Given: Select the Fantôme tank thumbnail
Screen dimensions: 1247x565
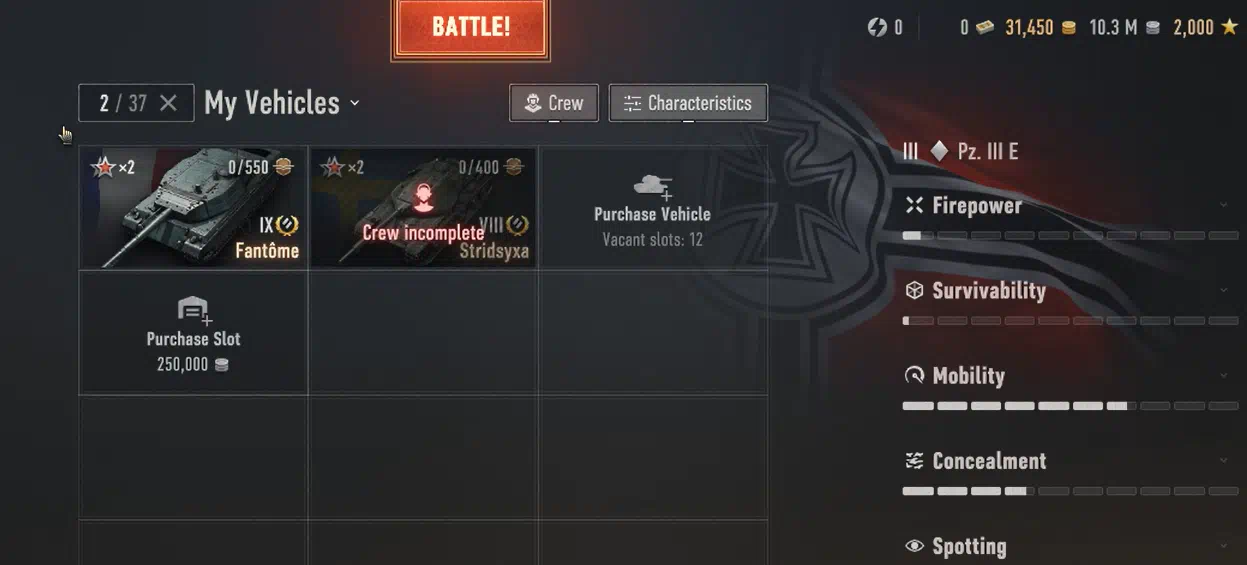Looking at the screenshot, I should tap(193, 208).
